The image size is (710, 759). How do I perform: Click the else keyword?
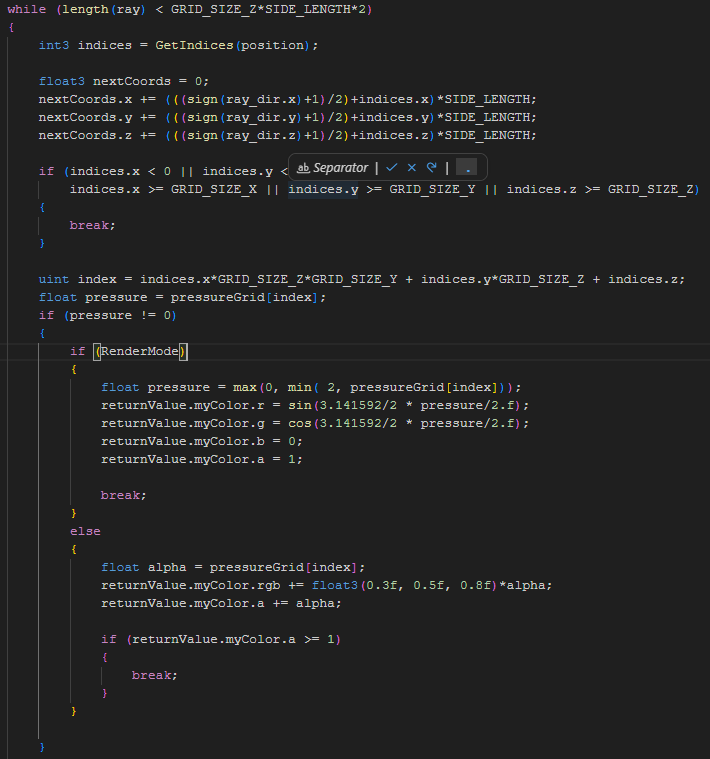coord(85,531)
